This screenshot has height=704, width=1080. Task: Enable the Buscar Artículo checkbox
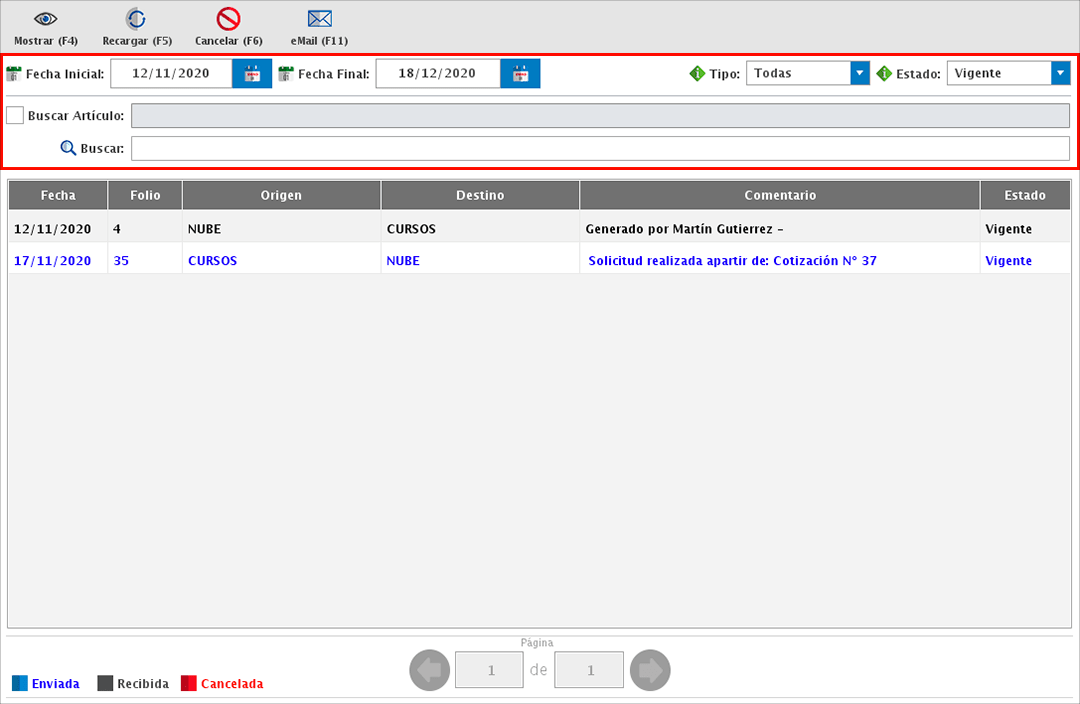(x=15, y=116)
